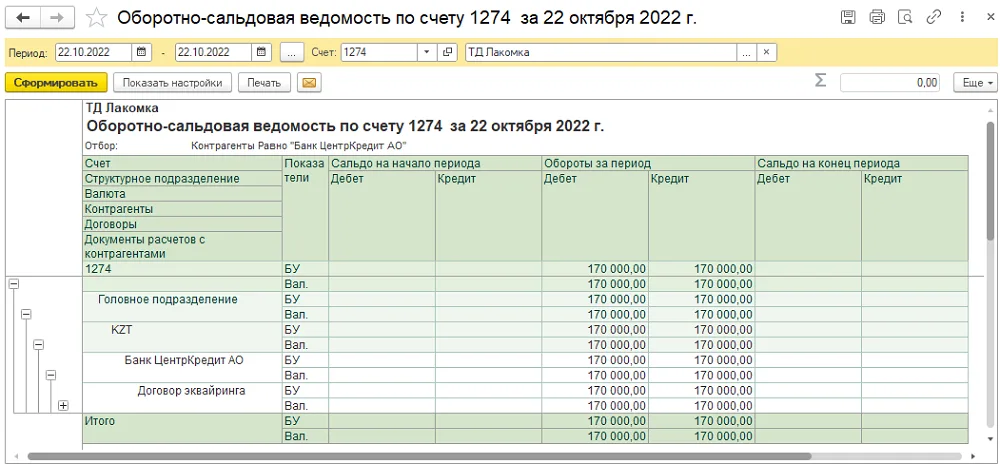
Task: Collapse the Банк ЦентрКредит АО group
Action: (x=51, y=375)
